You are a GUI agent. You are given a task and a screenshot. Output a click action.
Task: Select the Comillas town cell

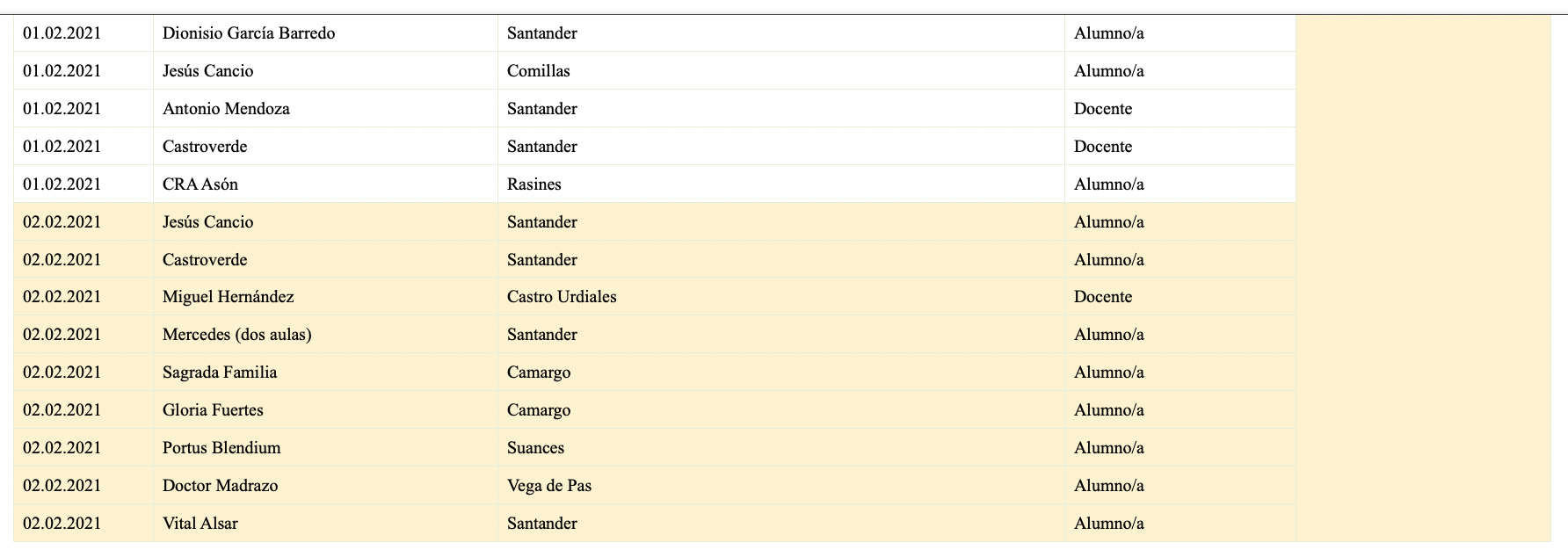pyautogui.click(x=539, y=71)
